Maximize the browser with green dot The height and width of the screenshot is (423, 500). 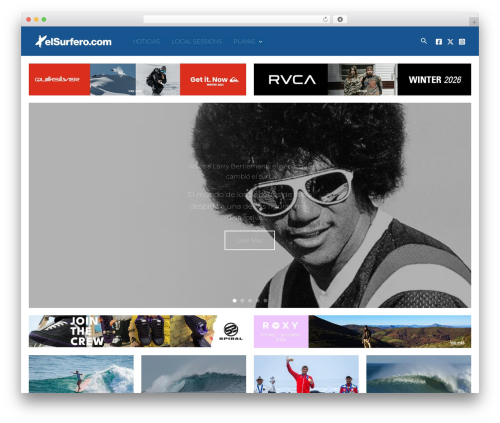[x=44, y=19]
